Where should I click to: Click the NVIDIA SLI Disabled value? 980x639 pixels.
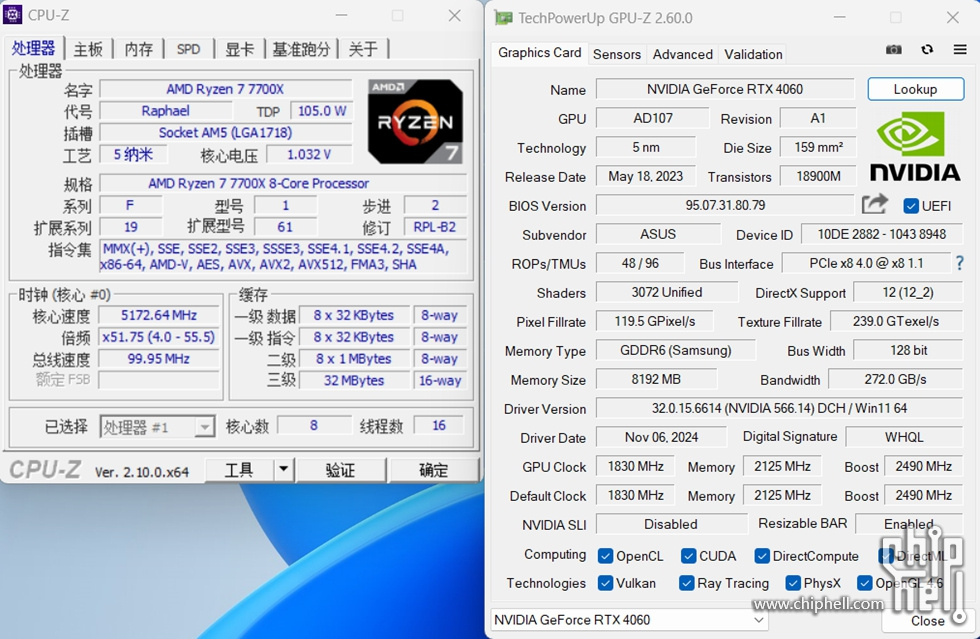(671, 524)
